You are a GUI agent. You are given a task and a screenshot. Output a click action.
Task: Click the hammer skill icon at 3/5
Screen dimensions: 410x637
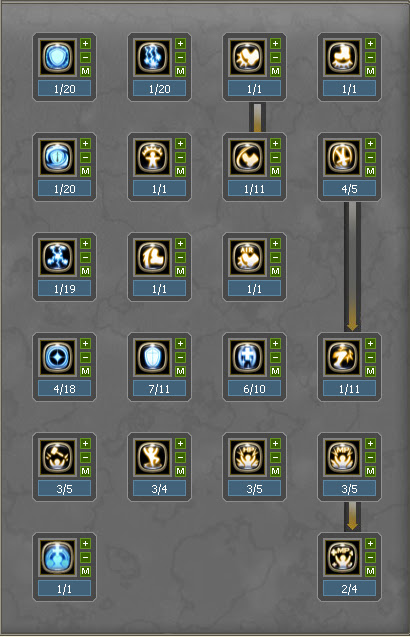tap(57, 457)
